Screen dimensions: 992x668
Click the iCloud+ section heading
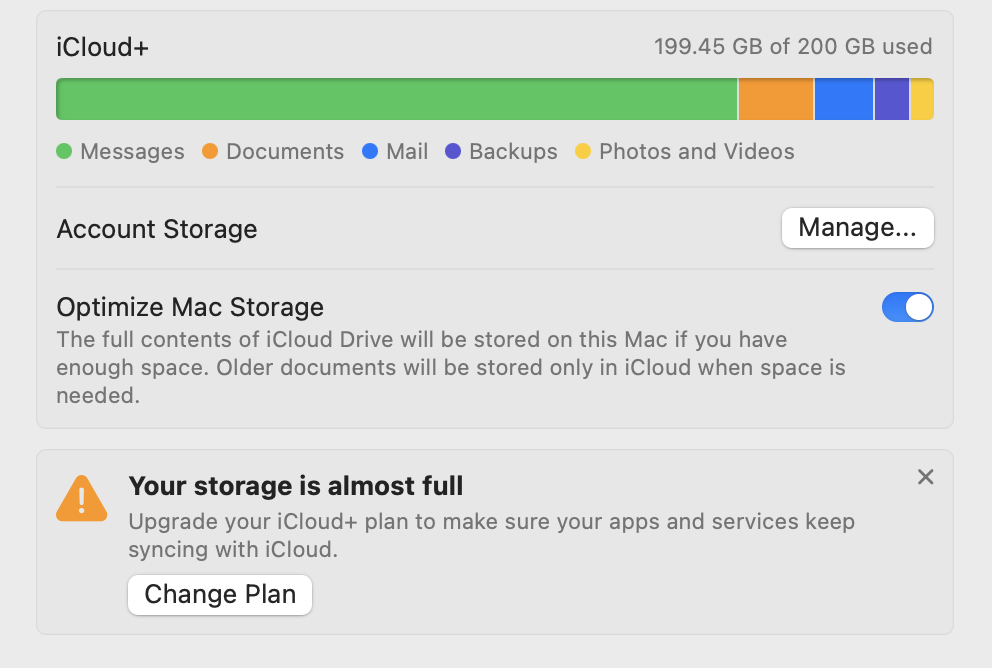(103, 47)
